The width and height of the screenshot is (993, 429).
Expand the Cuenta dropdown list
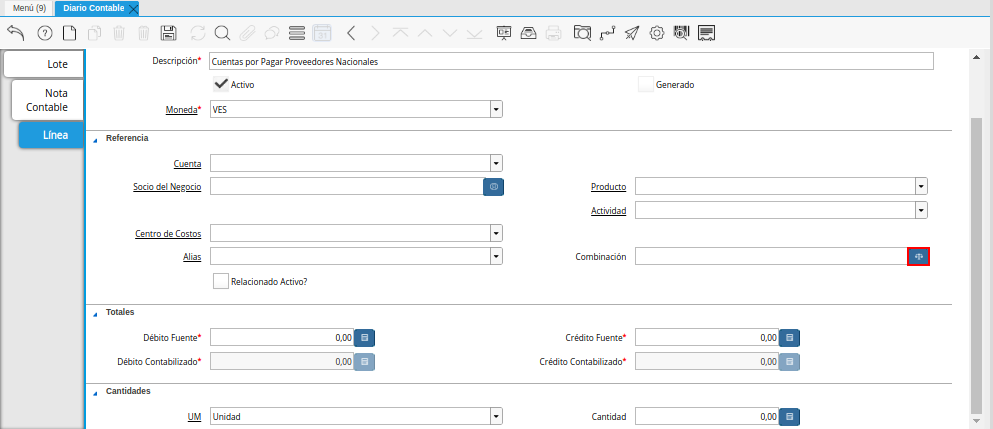tap(495, 163)
